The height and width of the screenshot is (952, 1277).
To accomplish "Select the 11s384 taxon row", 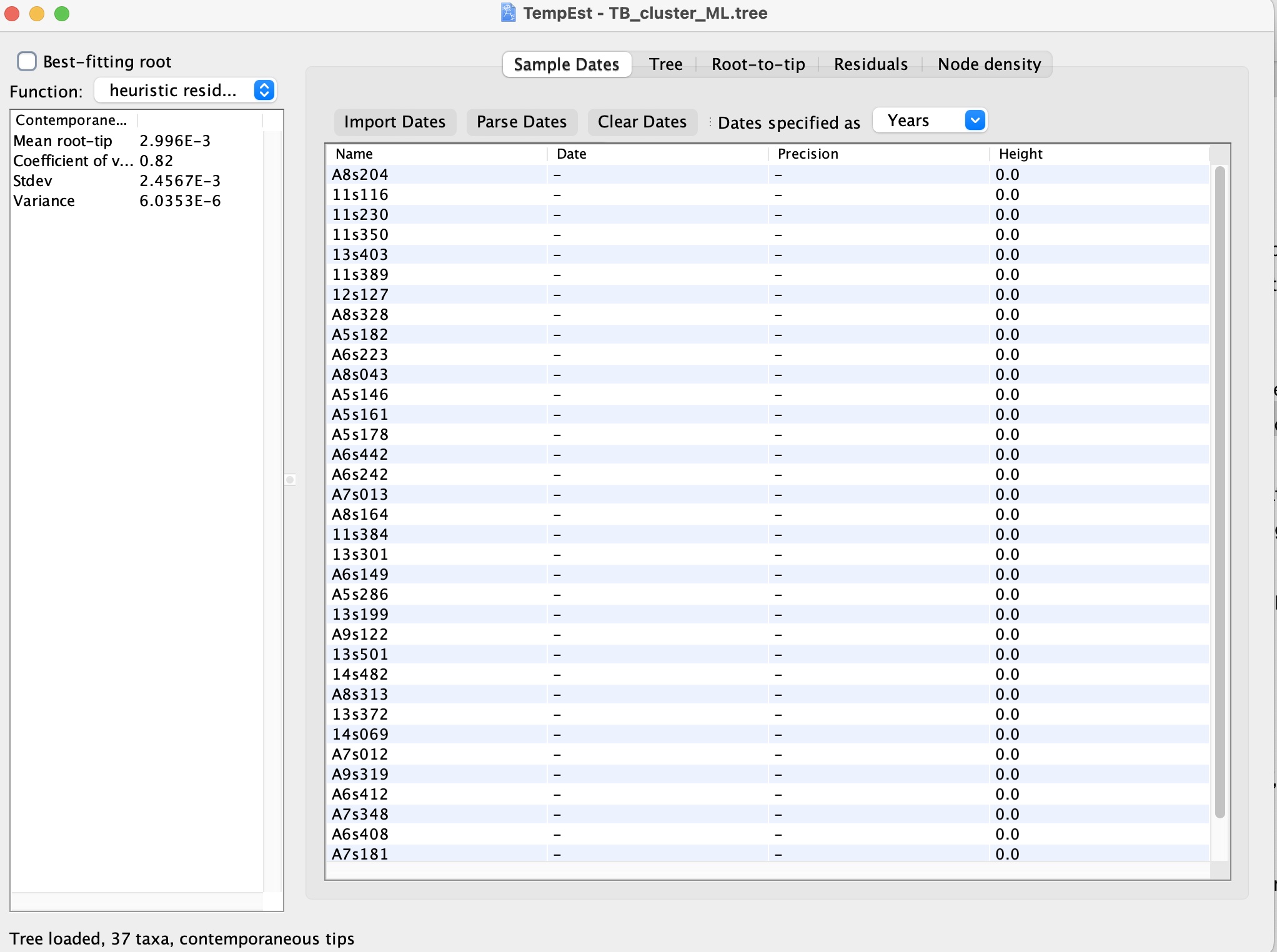I will point(767,535).
